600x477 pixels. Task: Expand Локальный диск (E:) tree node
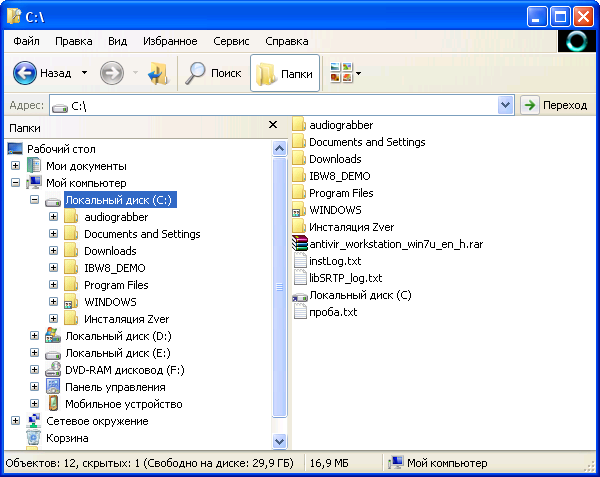point(34,352)
